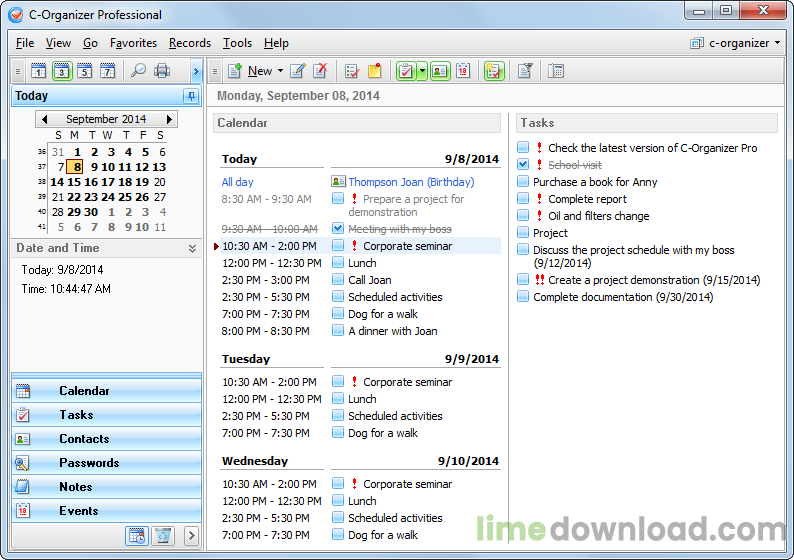The width and height of the screenshot is (794, 560).
Task: Open the Favorites menu
Action: 133,43
